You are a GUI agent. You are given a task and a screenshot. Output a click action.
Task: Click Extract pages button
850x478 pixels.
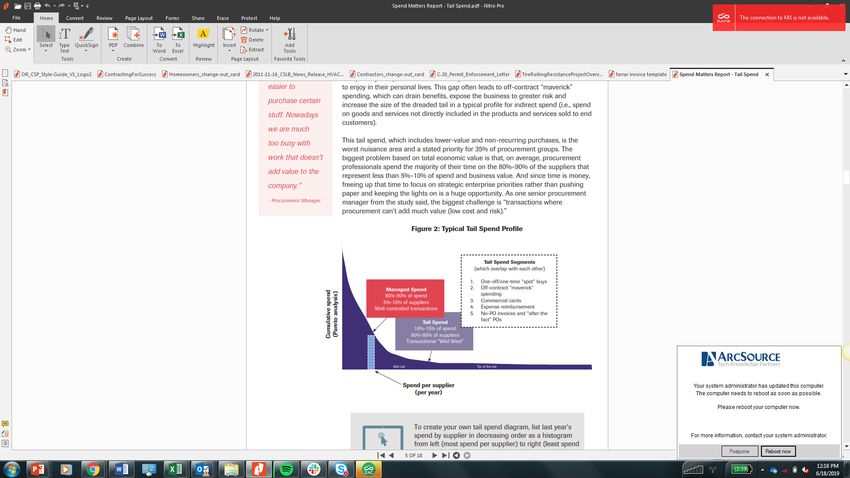252,49
